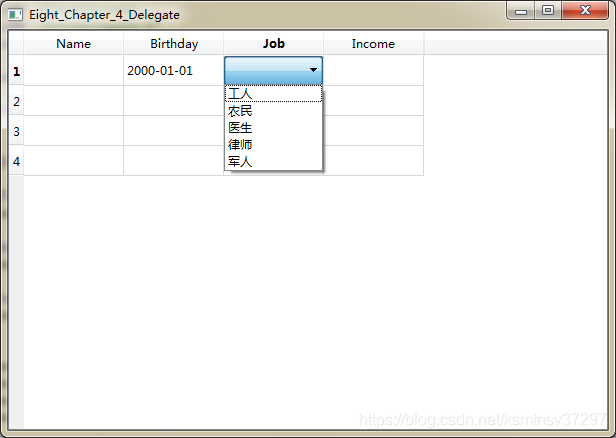Minimize the Eight_Chapter_4_Delegate window
Viewport: 616px width, 438px height.
521,11
